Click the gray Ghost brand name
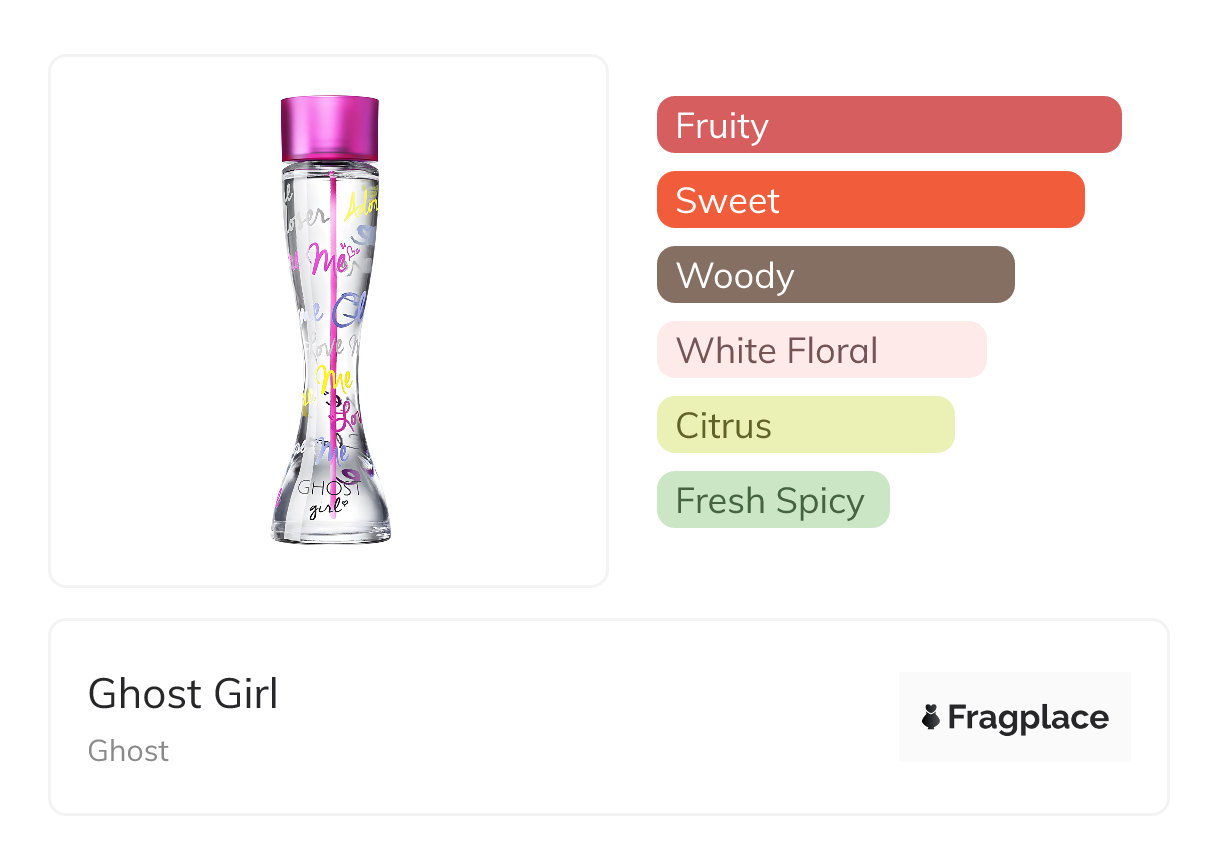1218x864 pixels. [x=128, y=751]
